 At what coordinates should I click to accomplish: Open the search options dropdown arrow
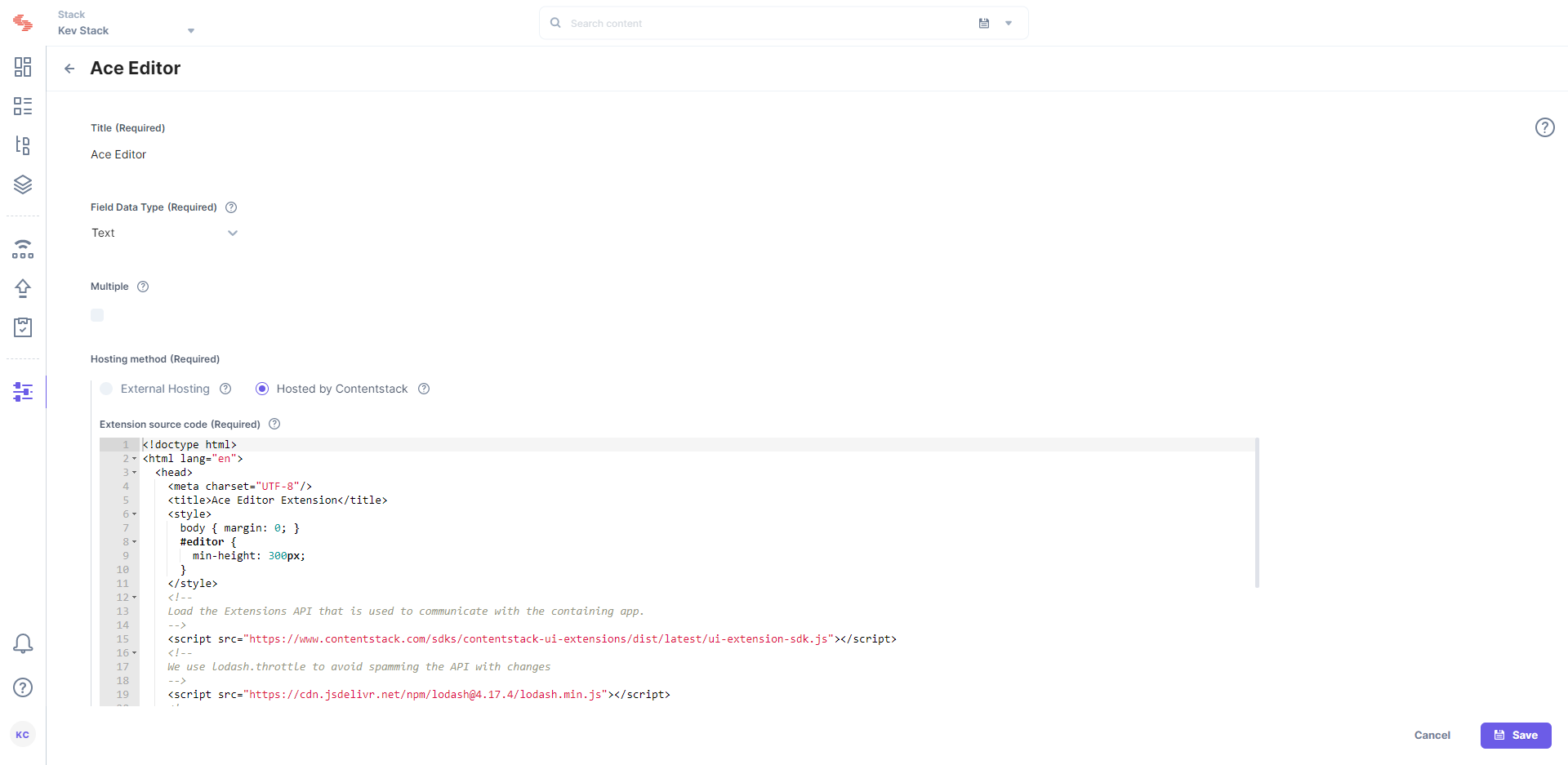(x=1009, y=23)
